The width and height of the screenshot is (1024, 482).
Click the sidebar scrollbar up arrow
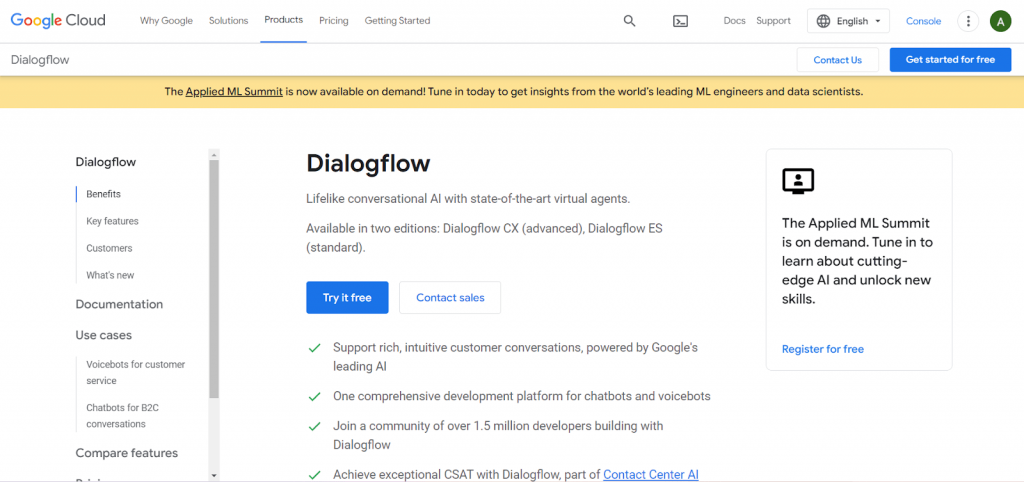[214, 155]
